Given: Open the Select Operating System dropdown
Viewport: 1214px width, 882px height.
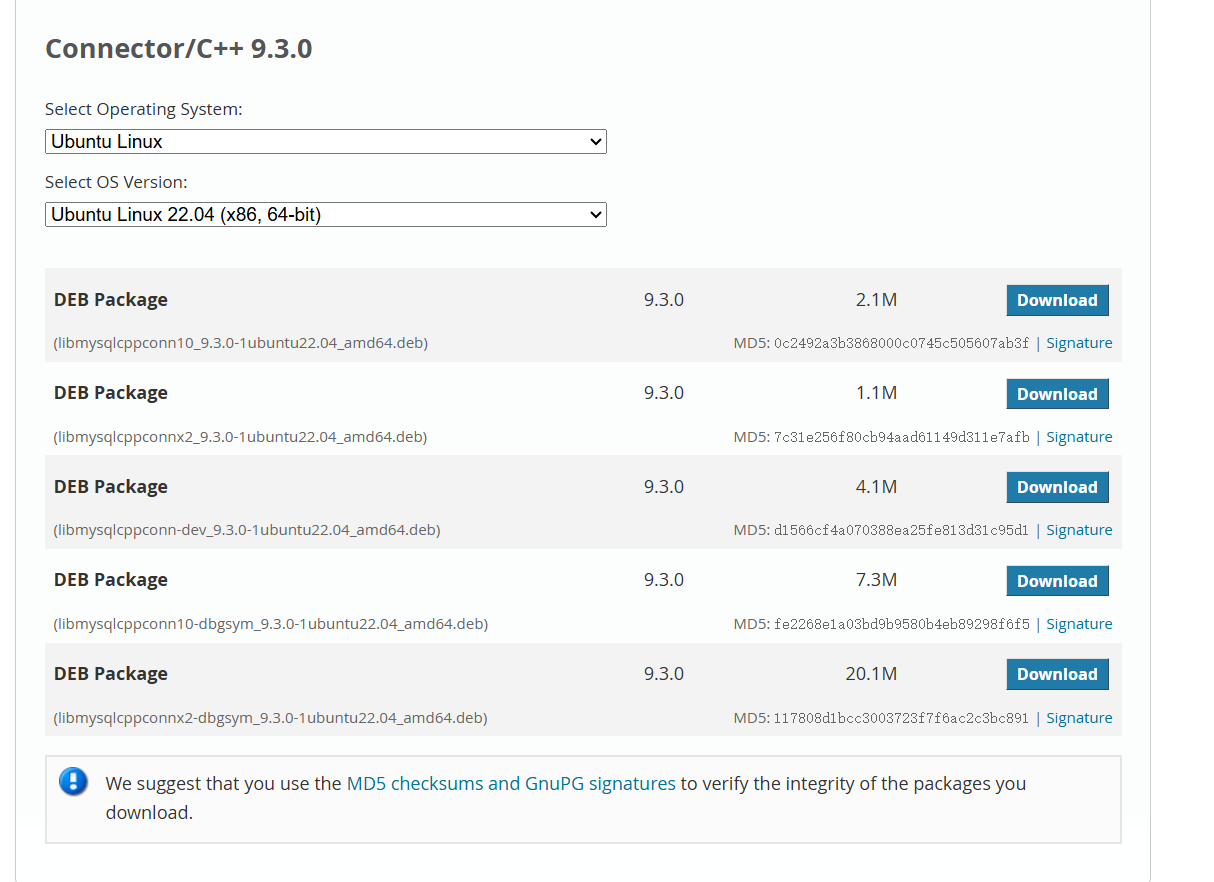Looking at the screenshot, I should [326, 141].
